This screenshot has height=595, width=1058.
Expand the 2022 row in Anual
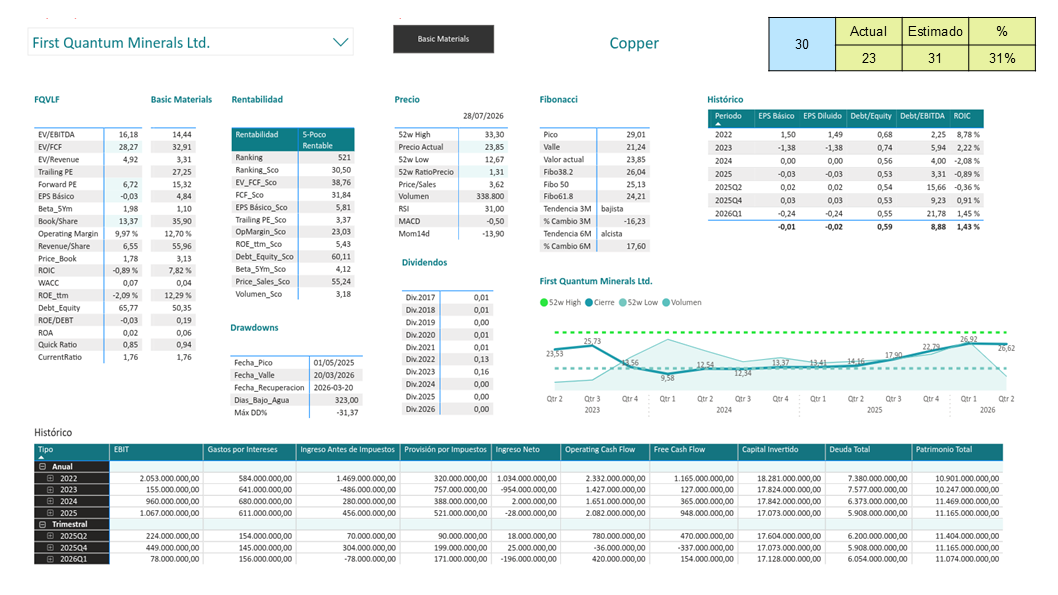(50, 478)
